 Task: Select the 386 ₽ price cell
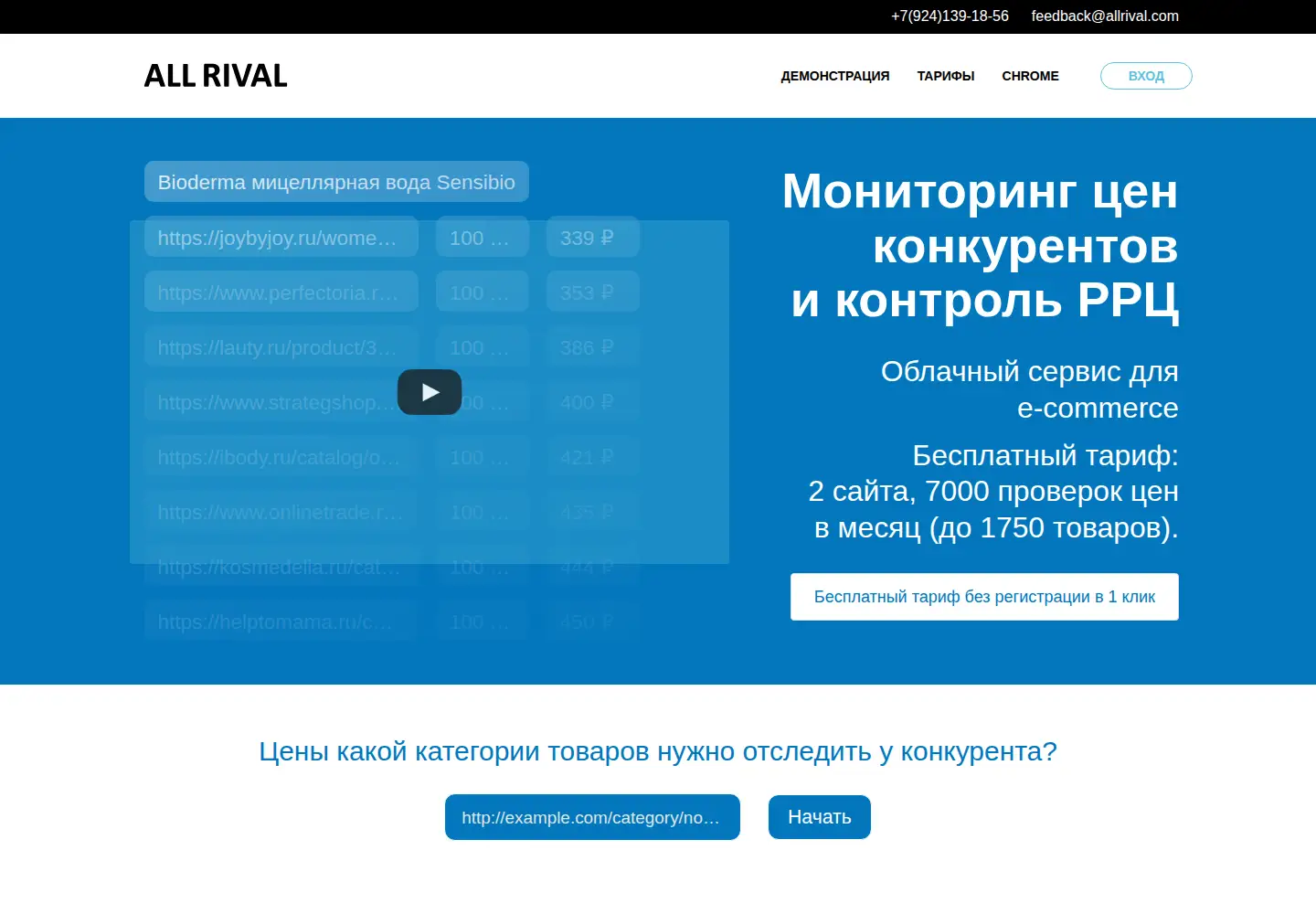click(x=593, y=347)
